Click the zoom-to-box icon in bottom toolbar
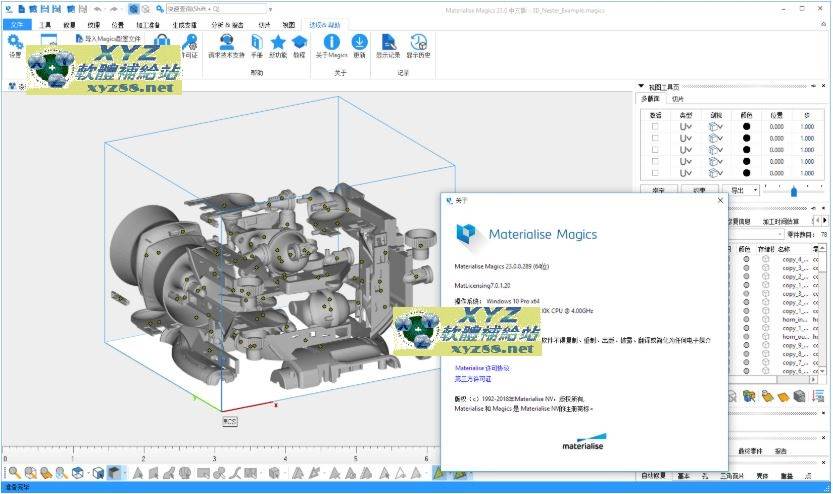Image resolution: width=833 pixels, height=494 pixels. tap(31, 472)
